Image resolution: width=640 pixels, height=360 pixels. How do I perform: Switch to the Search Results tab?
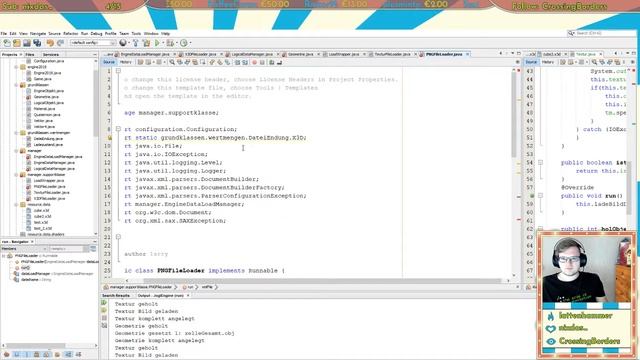point(116,296)
